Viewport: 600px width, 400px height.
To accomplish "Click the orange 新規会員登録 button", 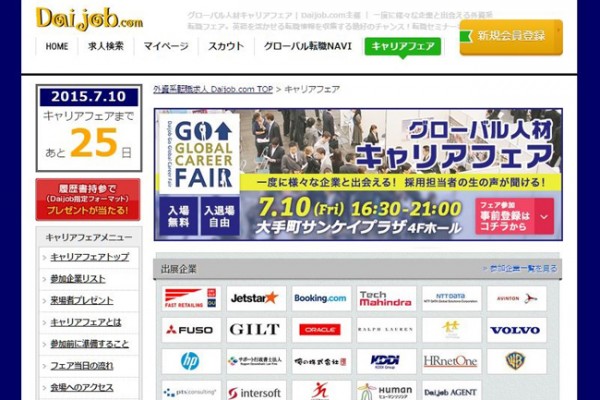I will point(511,37).
